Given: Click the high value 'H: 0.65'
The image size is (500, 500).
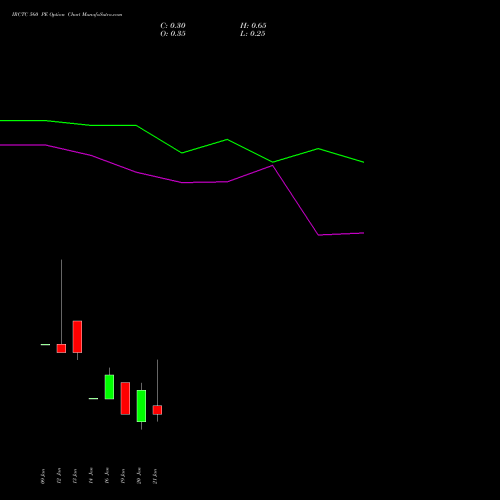Looking at the screenshot, I should point(253,26).
